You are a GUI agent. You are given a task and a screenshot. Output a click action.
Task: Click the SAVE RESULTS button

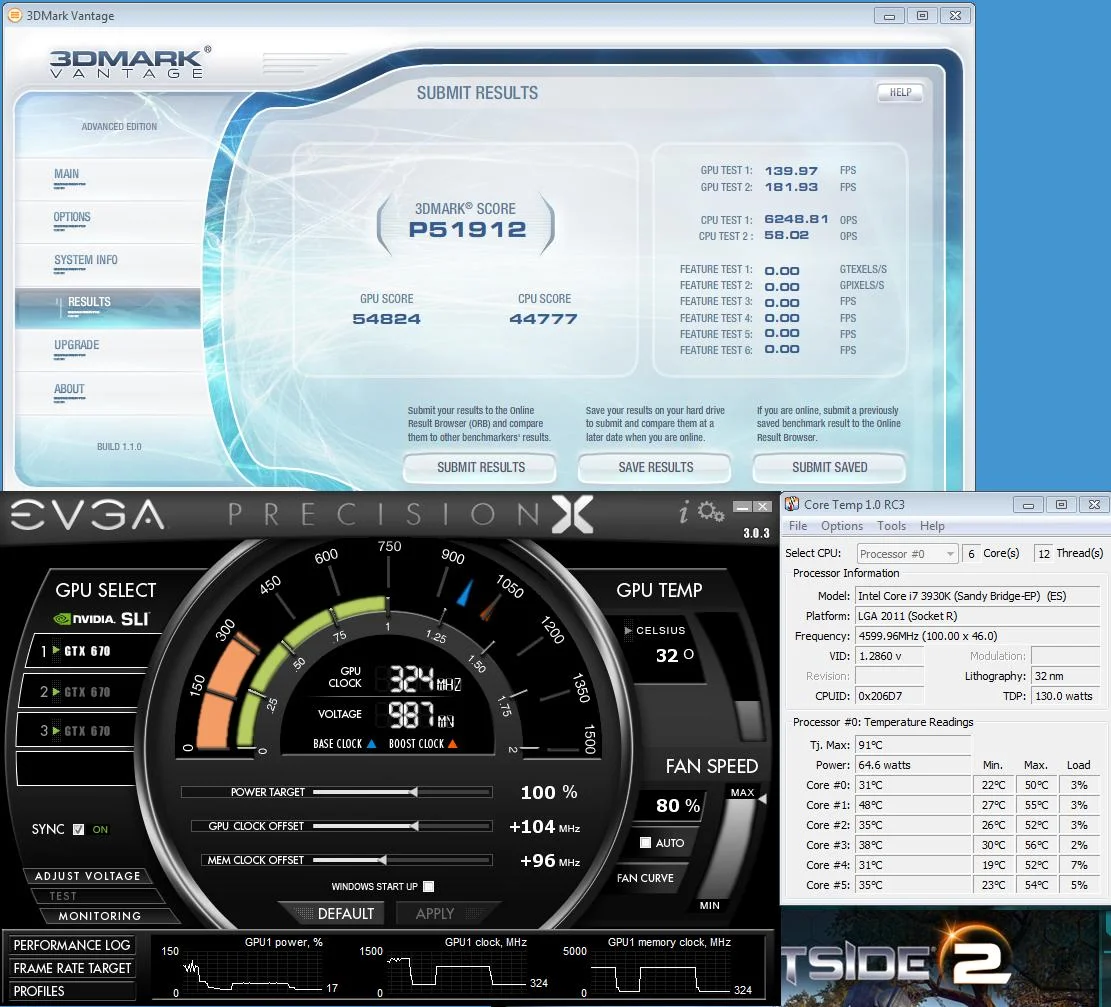(655, 468)
